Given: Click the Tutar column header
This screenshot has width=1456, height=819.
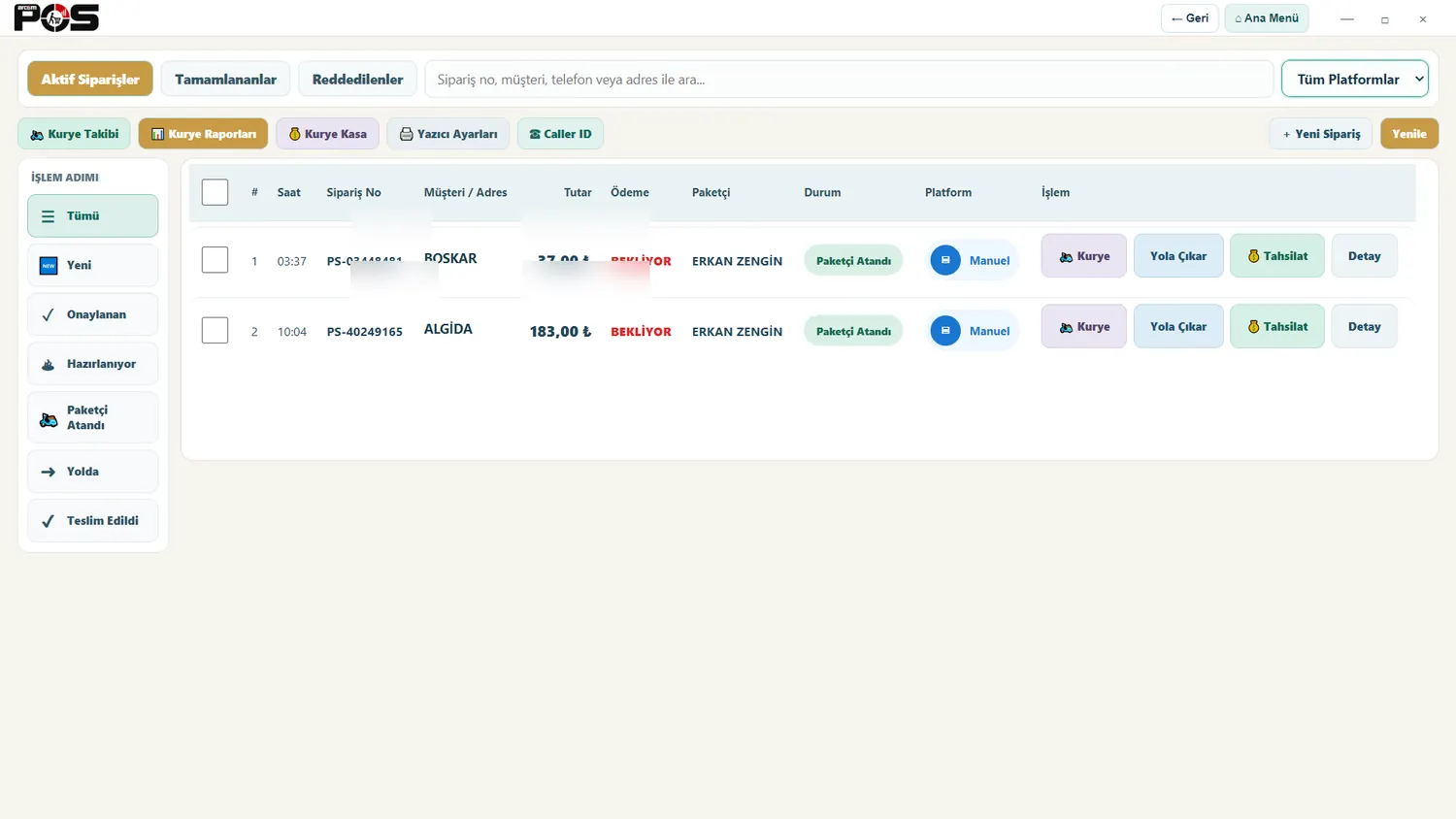Looking at the screenshot, I should pyautogui.click(x=578, y=192).
